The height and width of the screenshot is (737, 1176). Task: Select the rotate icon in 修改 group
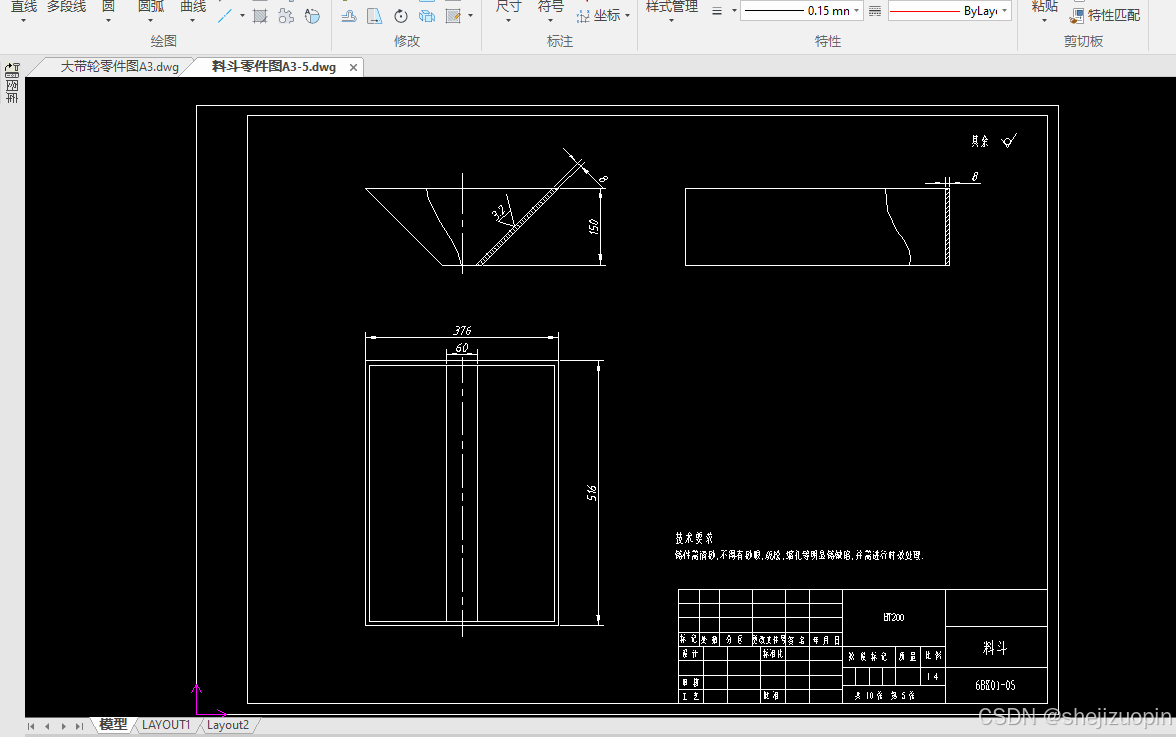coord(401,16)
